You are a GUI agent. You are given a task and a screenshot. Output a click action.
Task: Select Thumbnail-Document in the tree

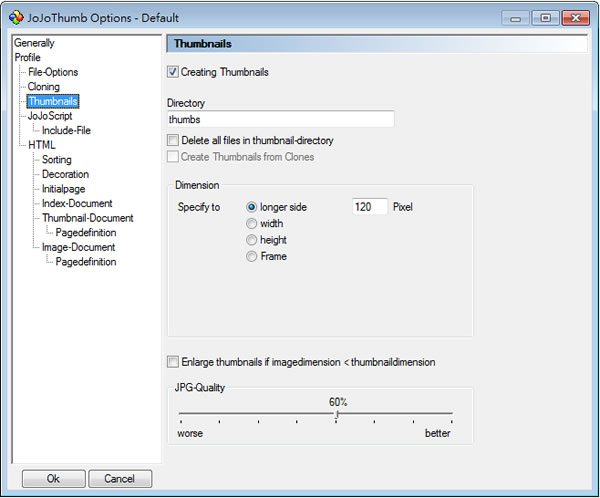pyautogui.click(x=88, y=218)
